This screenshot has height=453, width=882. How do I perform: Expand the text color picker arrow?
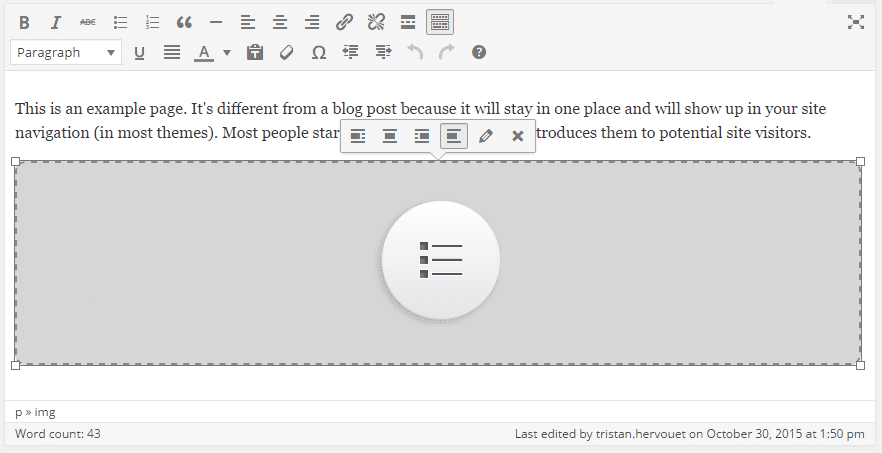227,53
